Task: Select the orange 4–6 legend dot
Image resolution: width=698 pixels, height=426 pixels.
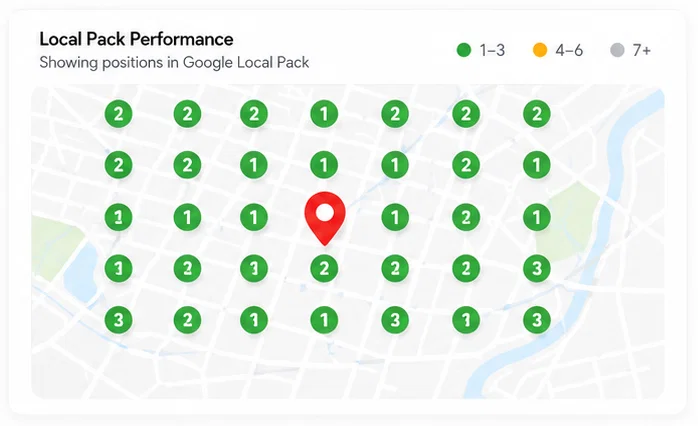Action: click(x=540, y=50)
